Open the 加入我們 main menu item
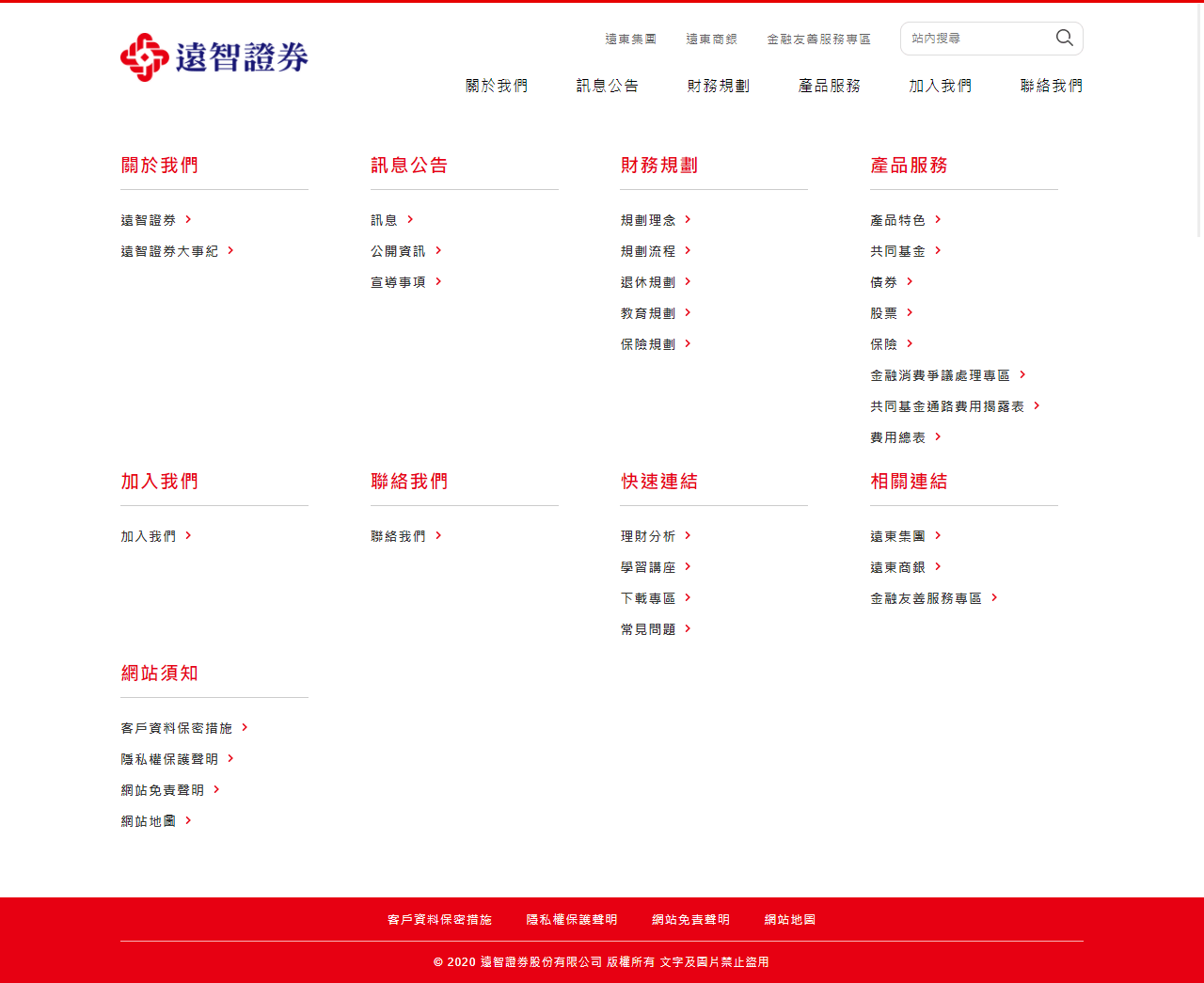Screen dimensions: 1204x983 click(x=941, y=86)
